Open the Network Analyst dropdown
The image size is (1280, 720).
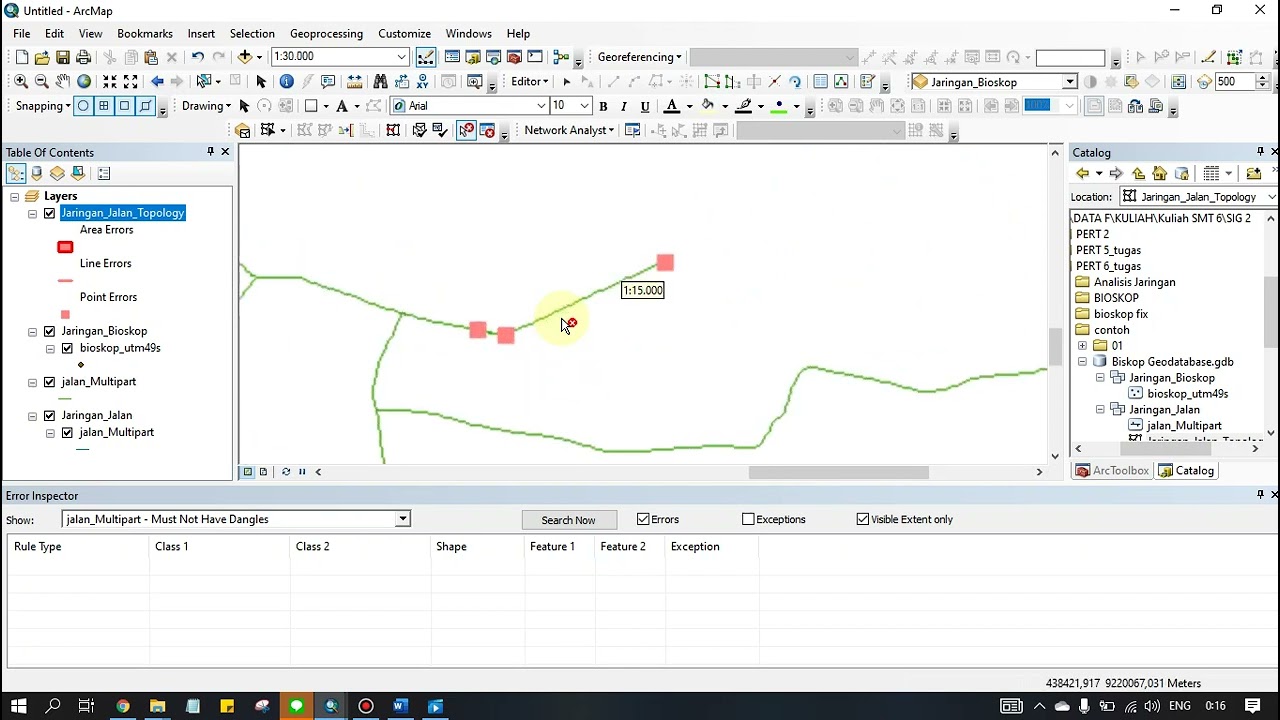pyautogui.click(x=569, y=130)
